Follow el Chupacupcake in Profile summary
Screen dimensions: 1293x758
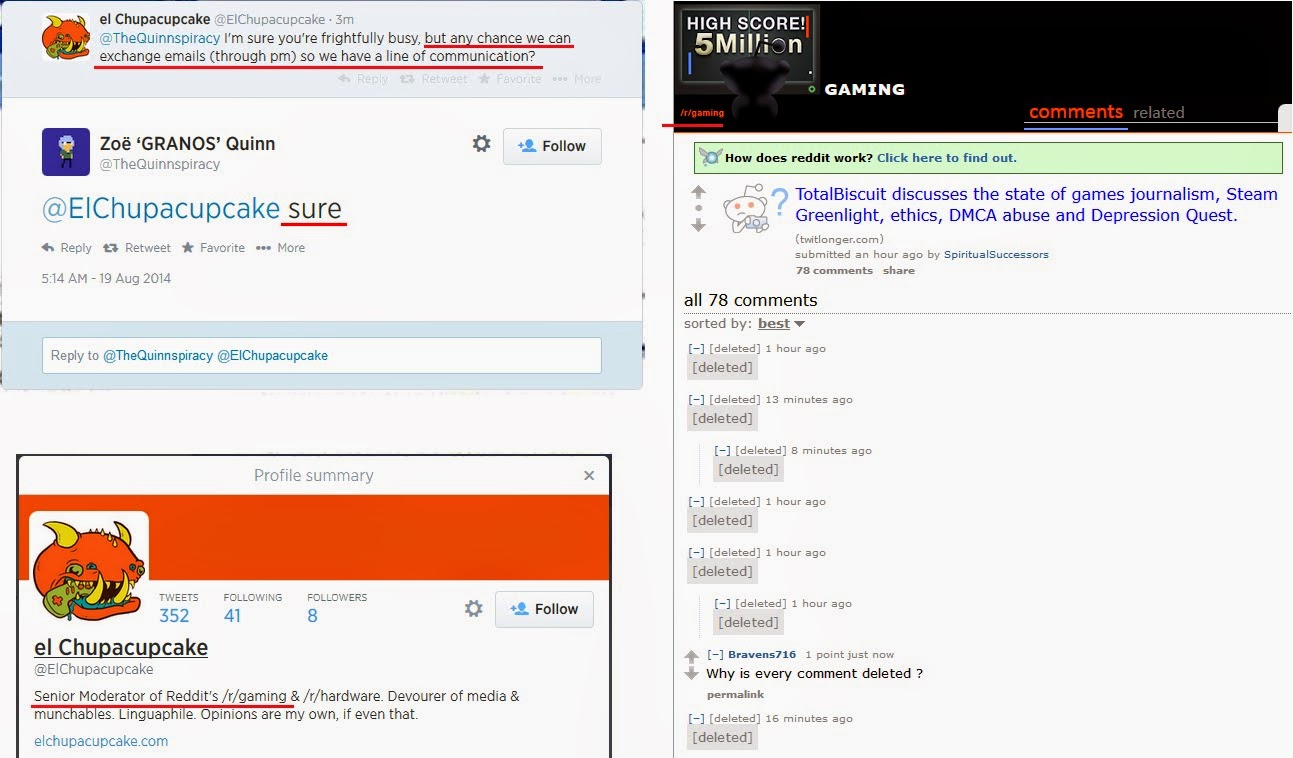pyautogui.click(x=544, y=609)
